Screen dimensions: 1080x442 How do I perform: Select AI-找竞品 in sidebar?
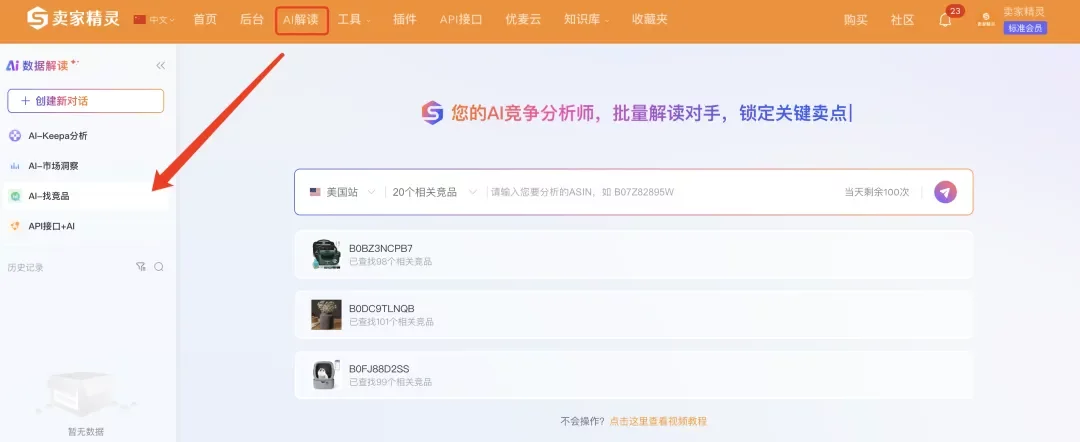(49, 196)
